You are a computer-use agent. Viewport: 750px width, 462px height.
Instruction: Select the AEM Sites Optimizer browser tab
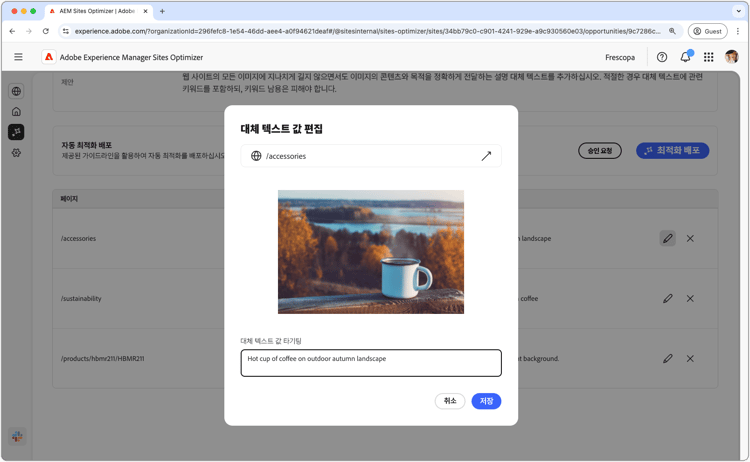[99, 11]
